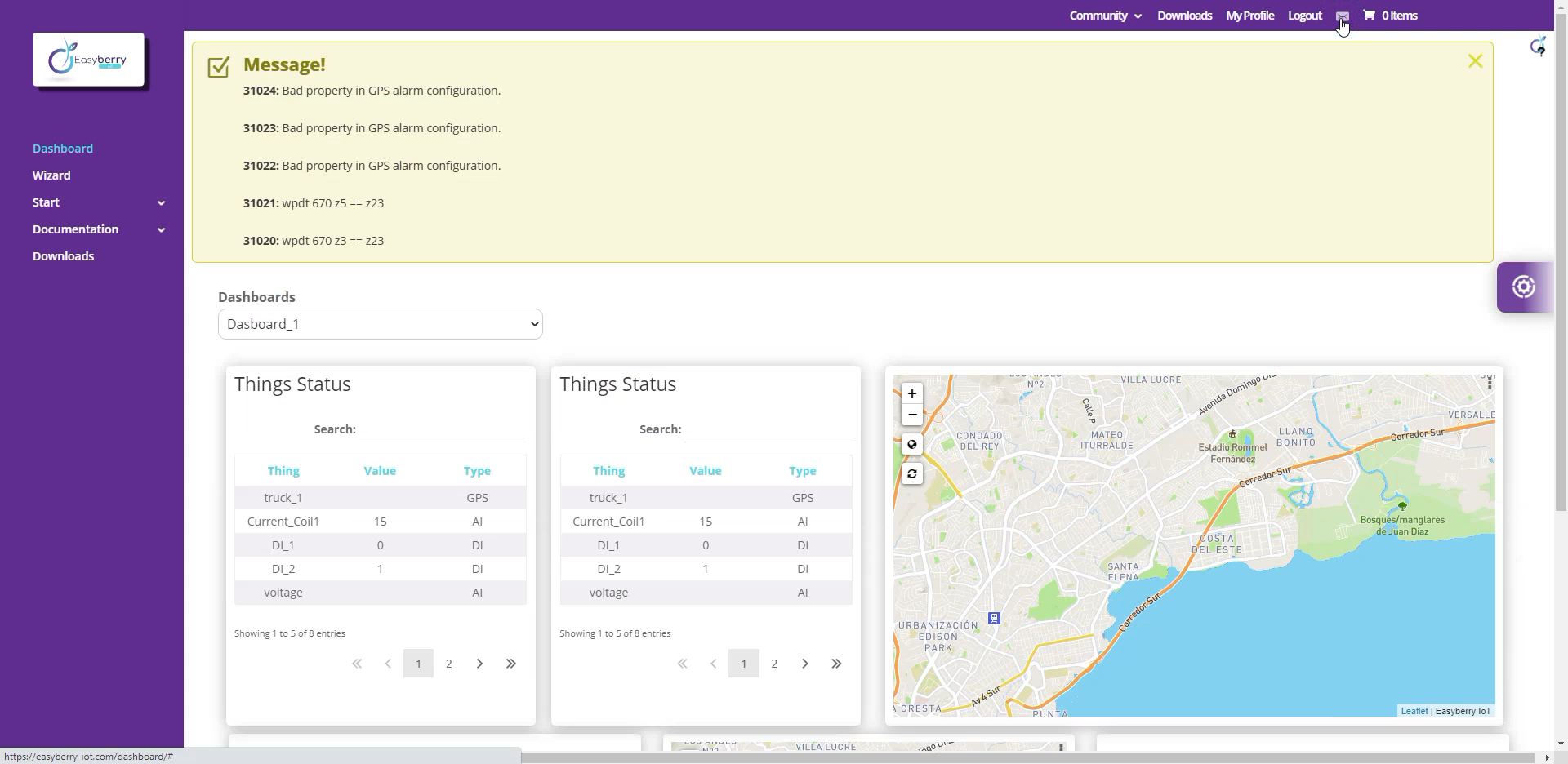The height and width of the screenshot is (764, 1568).
Task: Open Dashboard in the sidebar
Action: 63,149
